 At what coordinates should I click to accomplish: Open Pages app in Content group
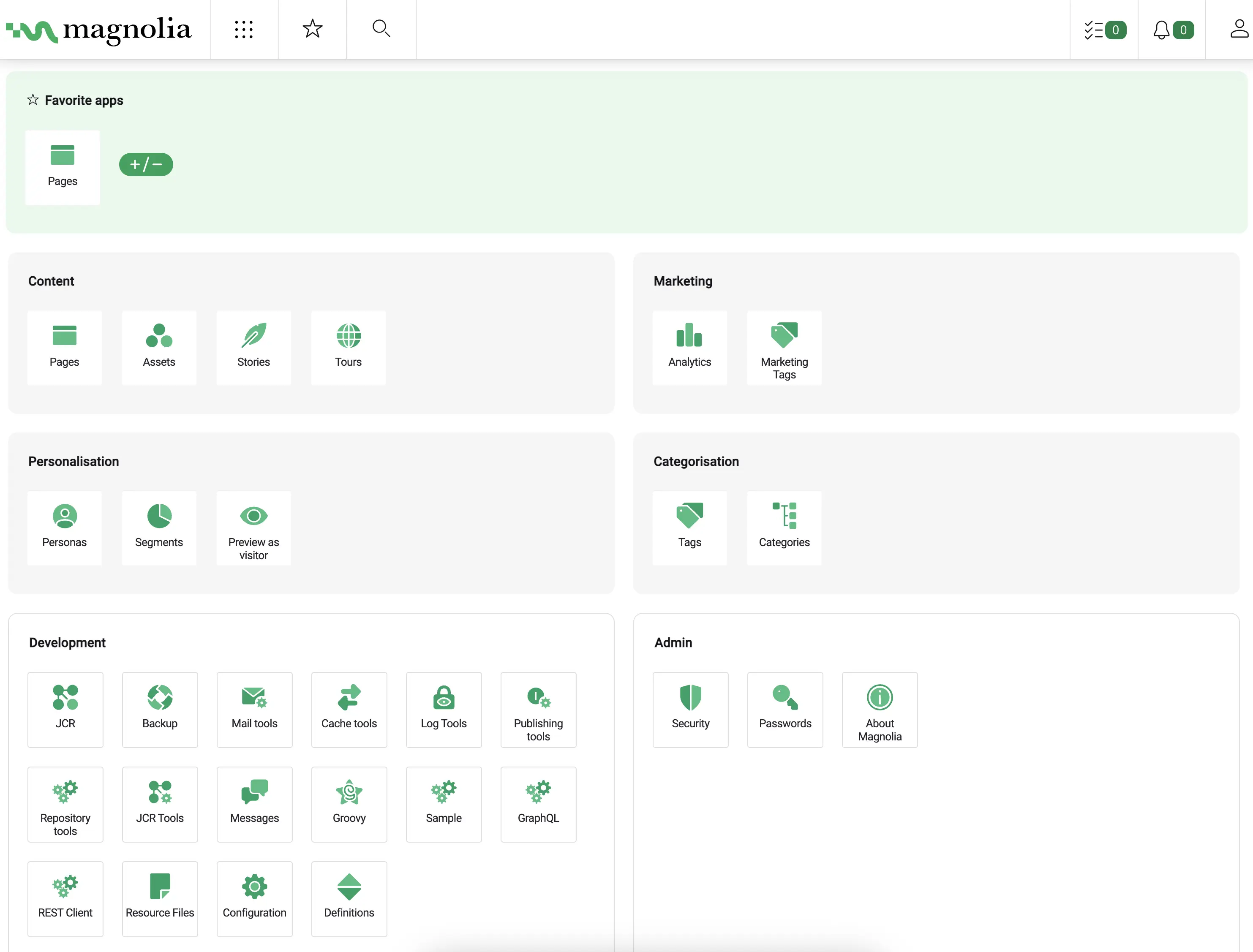[x=65, y=348]
